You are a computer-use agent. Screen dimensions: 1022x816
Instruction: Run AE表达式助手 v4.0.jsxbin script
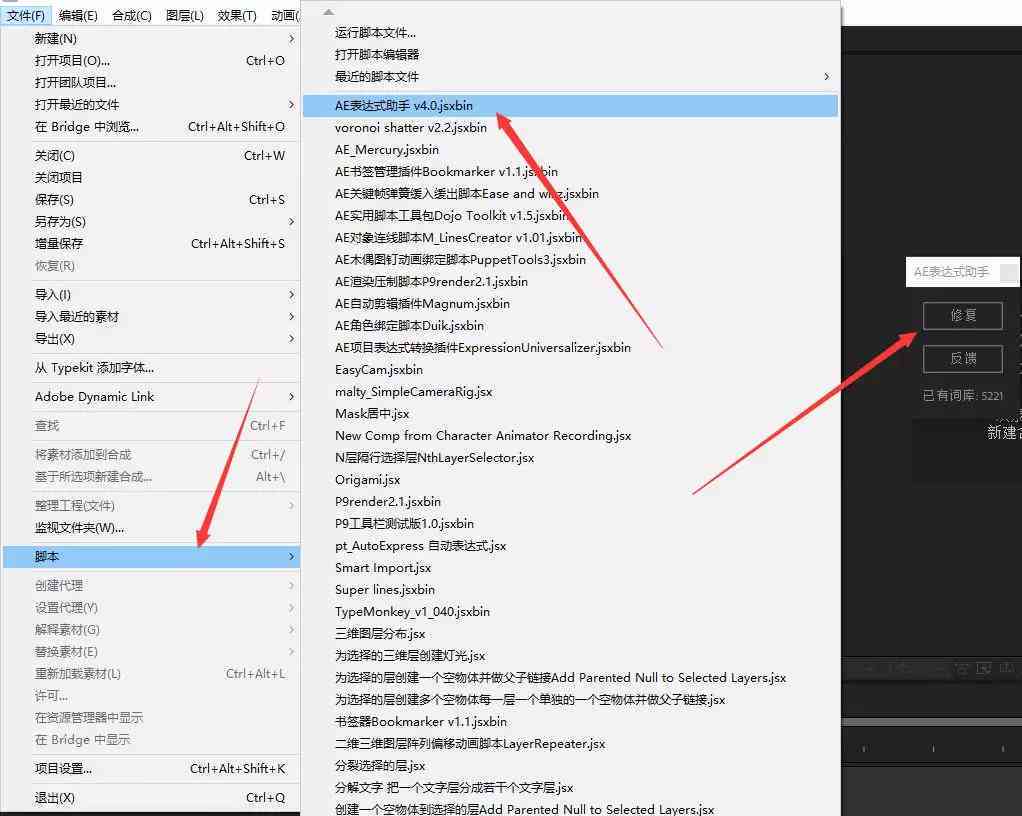click(570, 106)
